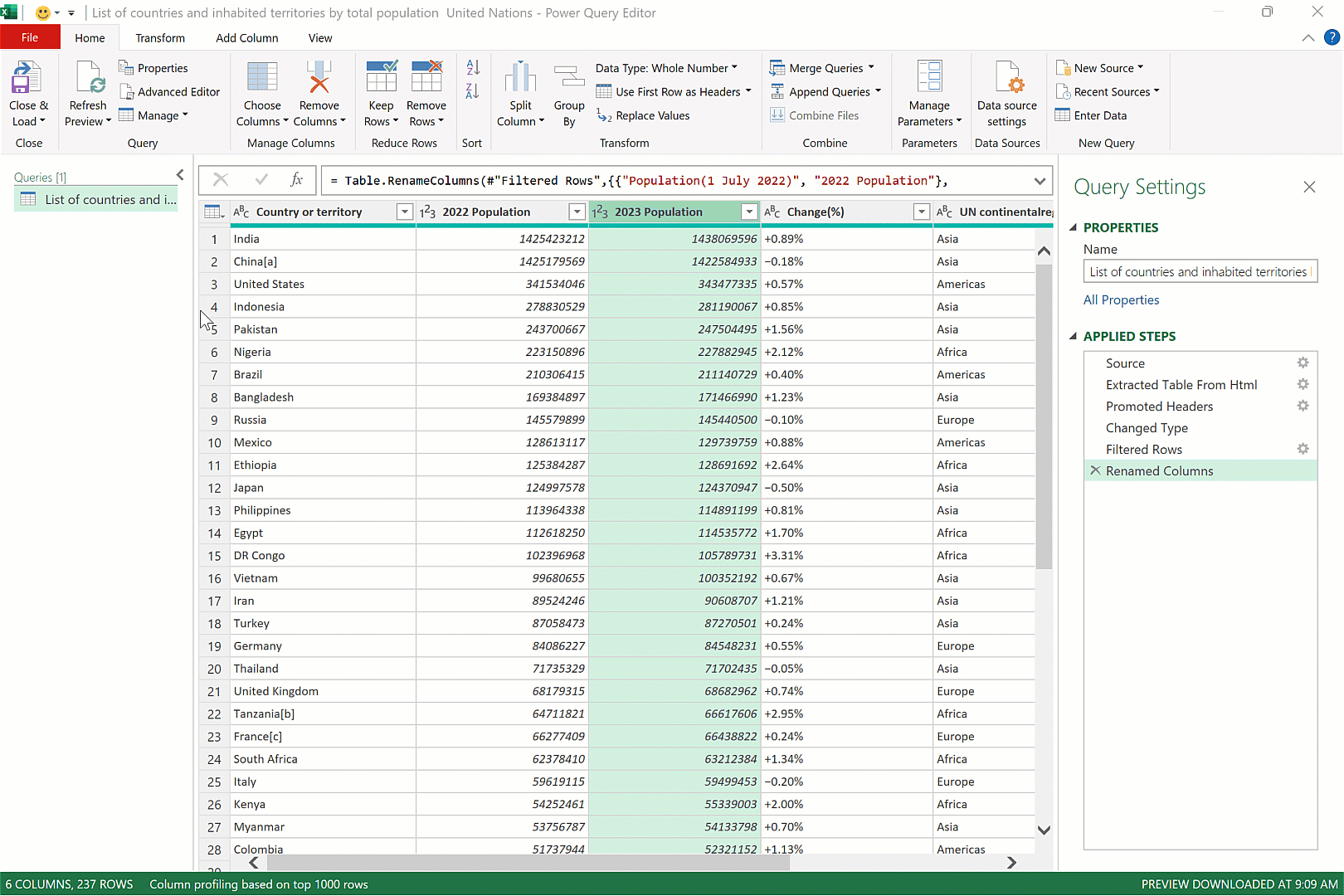Open the Add Column tab

pyautogui.click(x=246, y=38)
